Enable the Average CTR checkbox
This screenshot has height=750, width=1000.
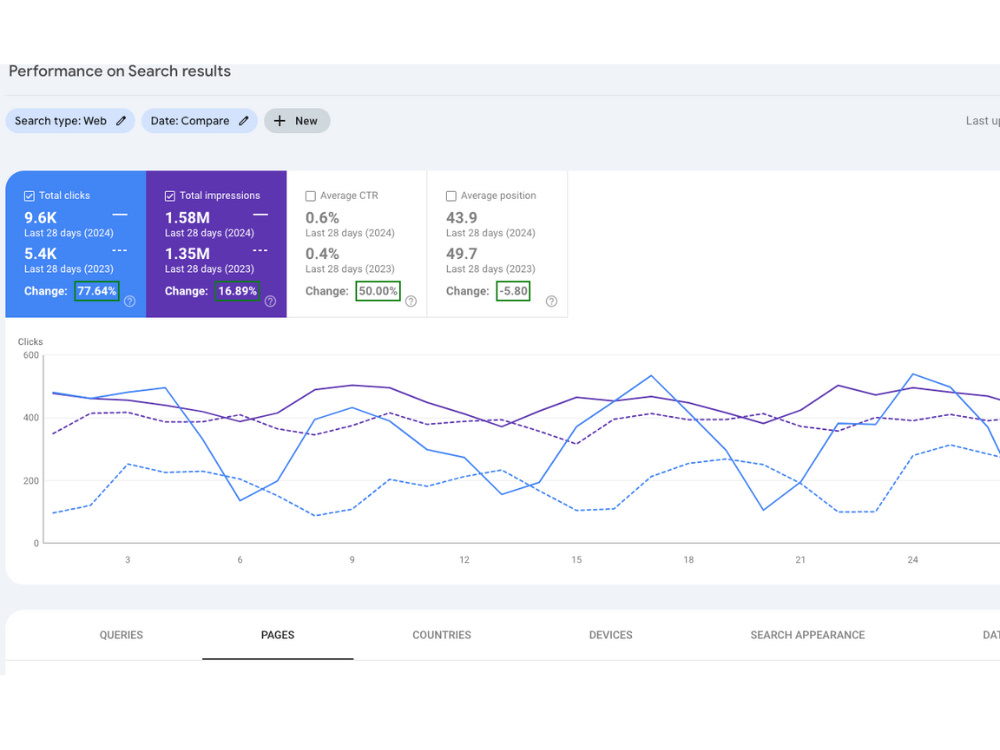coord(311,196)
